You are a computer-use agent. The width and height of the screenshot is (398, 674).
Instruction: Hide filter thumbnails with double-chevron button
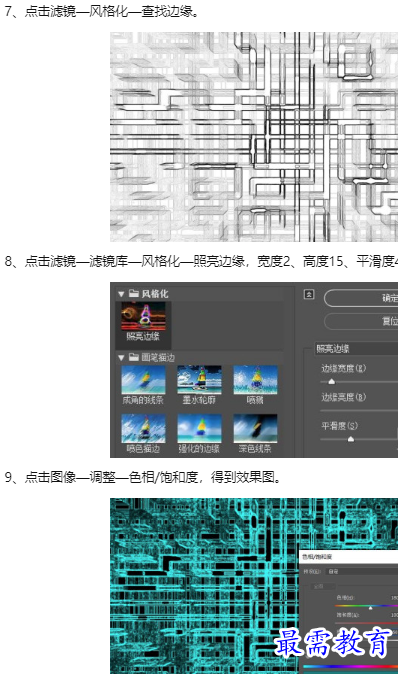(309, 294)
